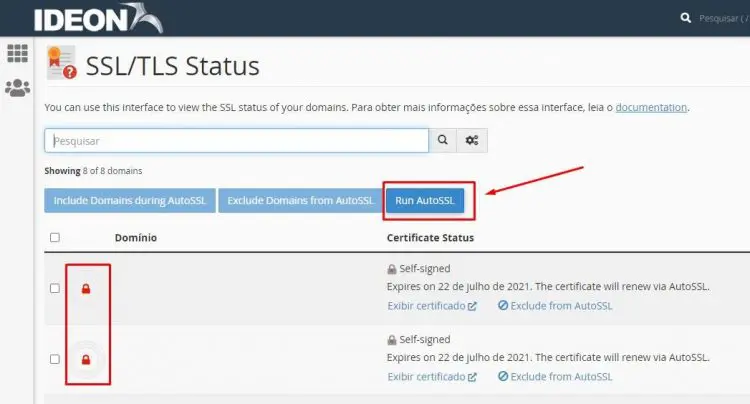Open Exibir certificado for second domain

(x=432, y=377)
